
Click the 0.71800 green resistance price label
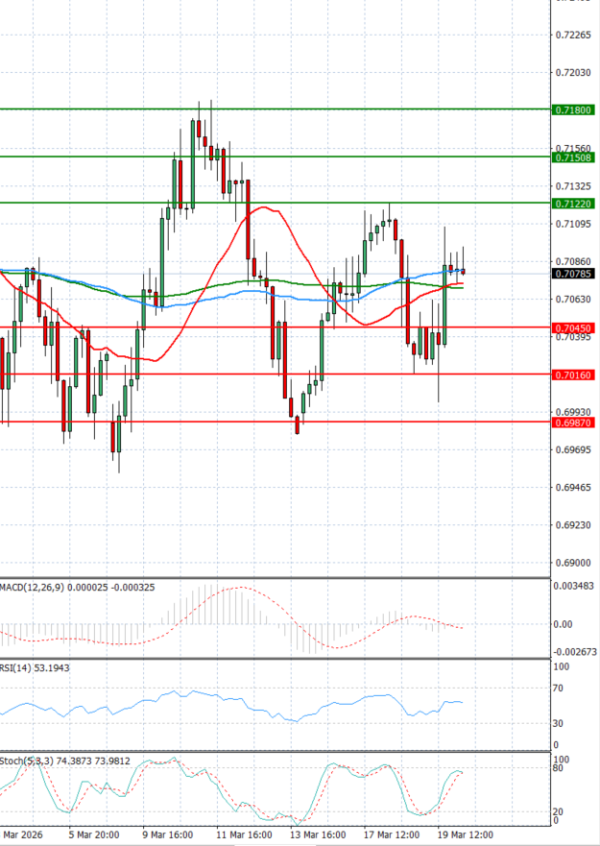point(573,109)
